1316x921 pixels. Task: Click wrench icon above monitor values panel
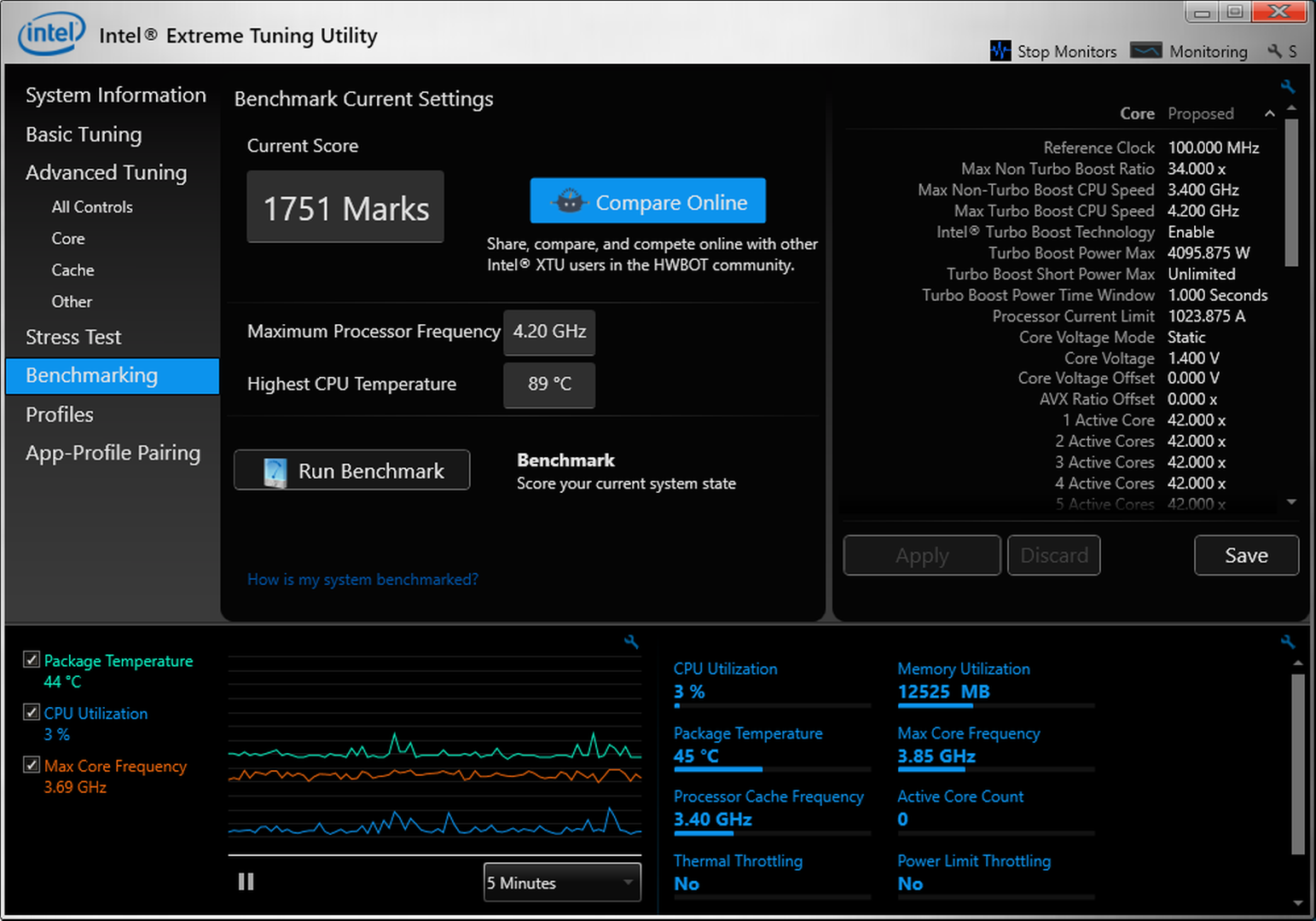click(1288, 641)
